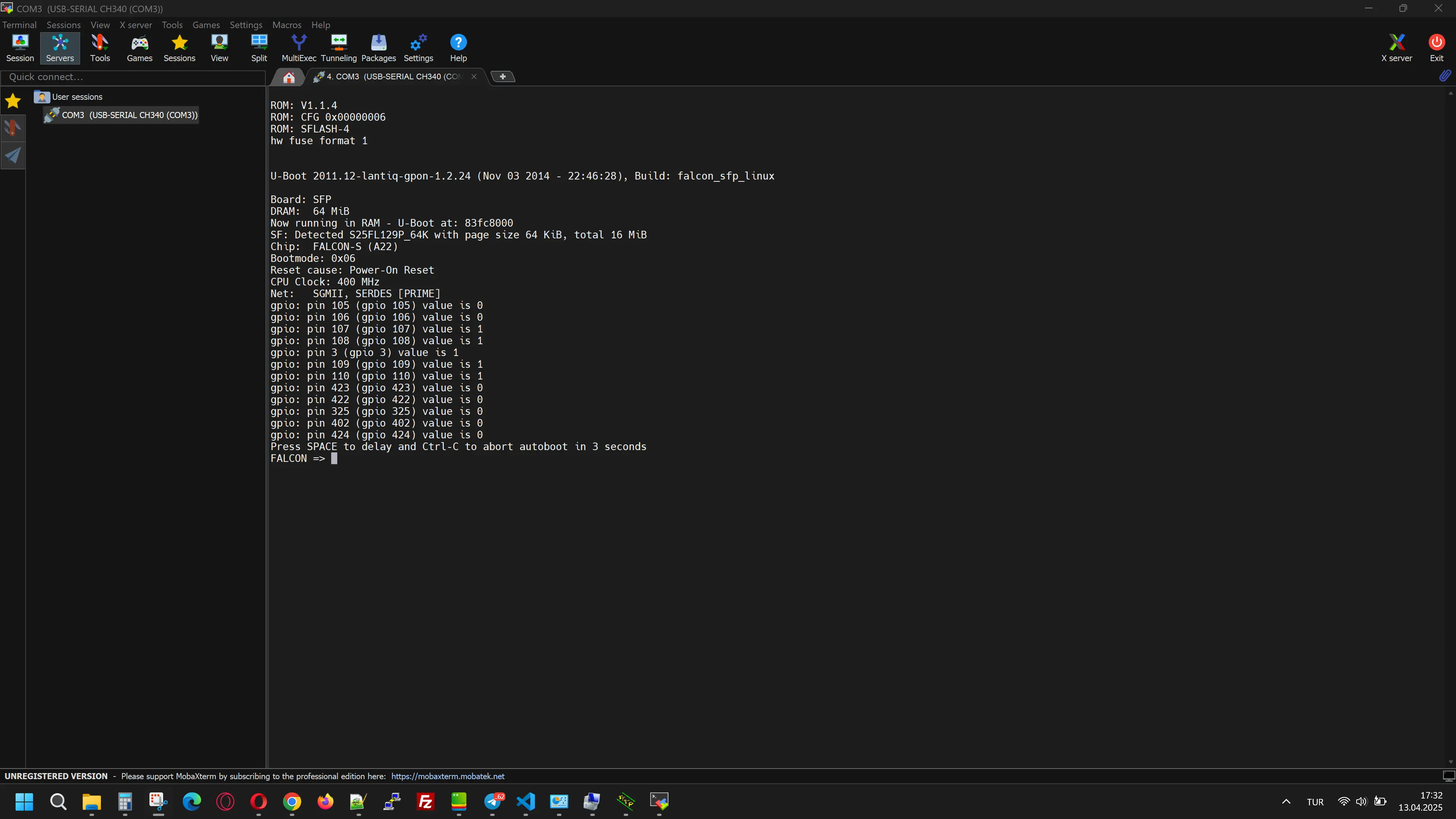The image size is (1456, 819).
Task: Open the mobaxterm.mobatek.net link
Action: point(448,776)
